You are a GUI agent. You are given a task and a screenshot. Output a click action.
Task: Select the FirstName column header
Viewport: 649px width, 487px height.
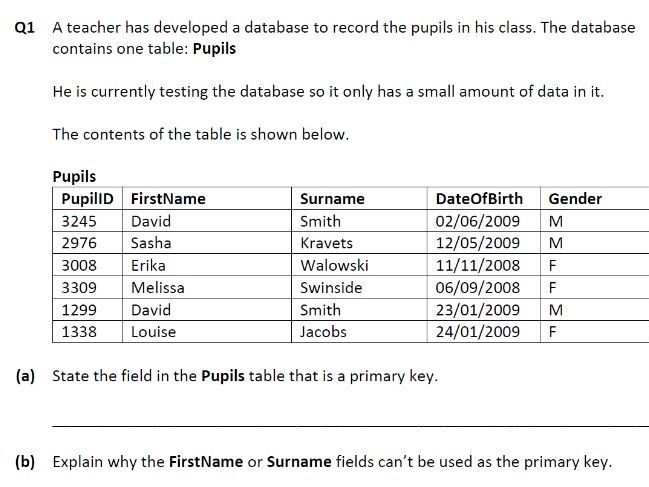168,199
